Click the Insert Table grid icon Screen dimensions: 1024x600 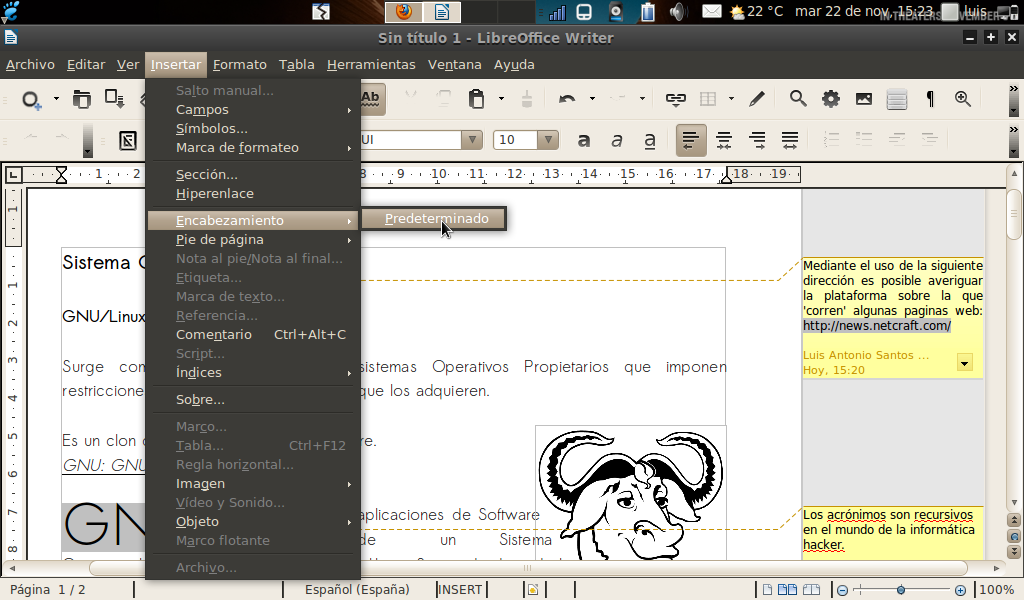[x=708, y=99]
